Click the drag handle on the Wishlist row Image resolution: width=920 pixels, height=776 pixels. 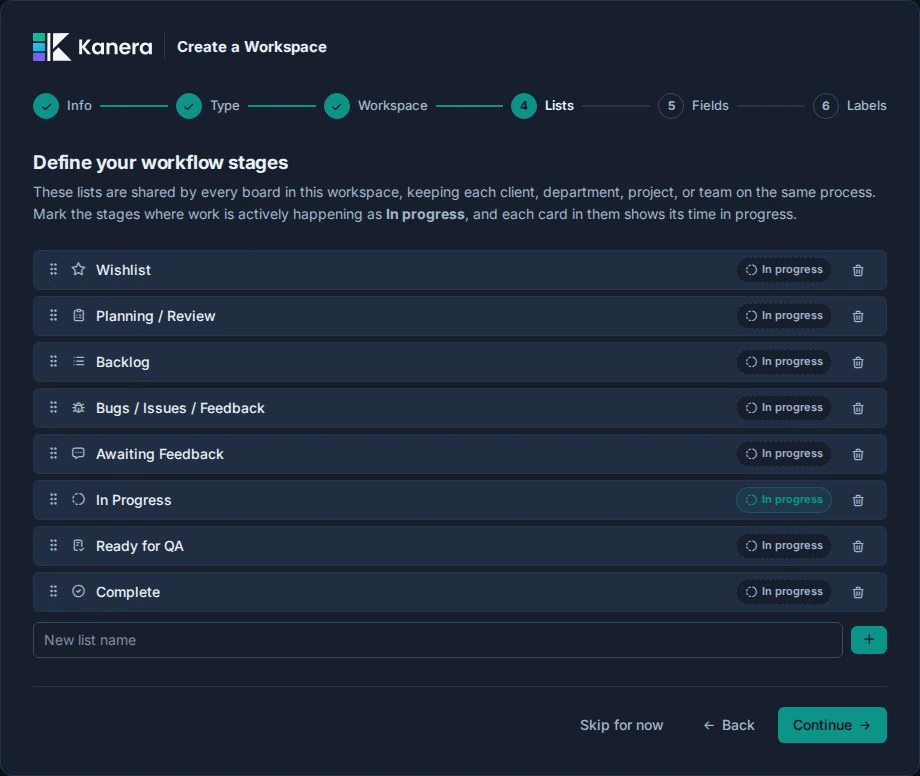[x=53, y=269]
